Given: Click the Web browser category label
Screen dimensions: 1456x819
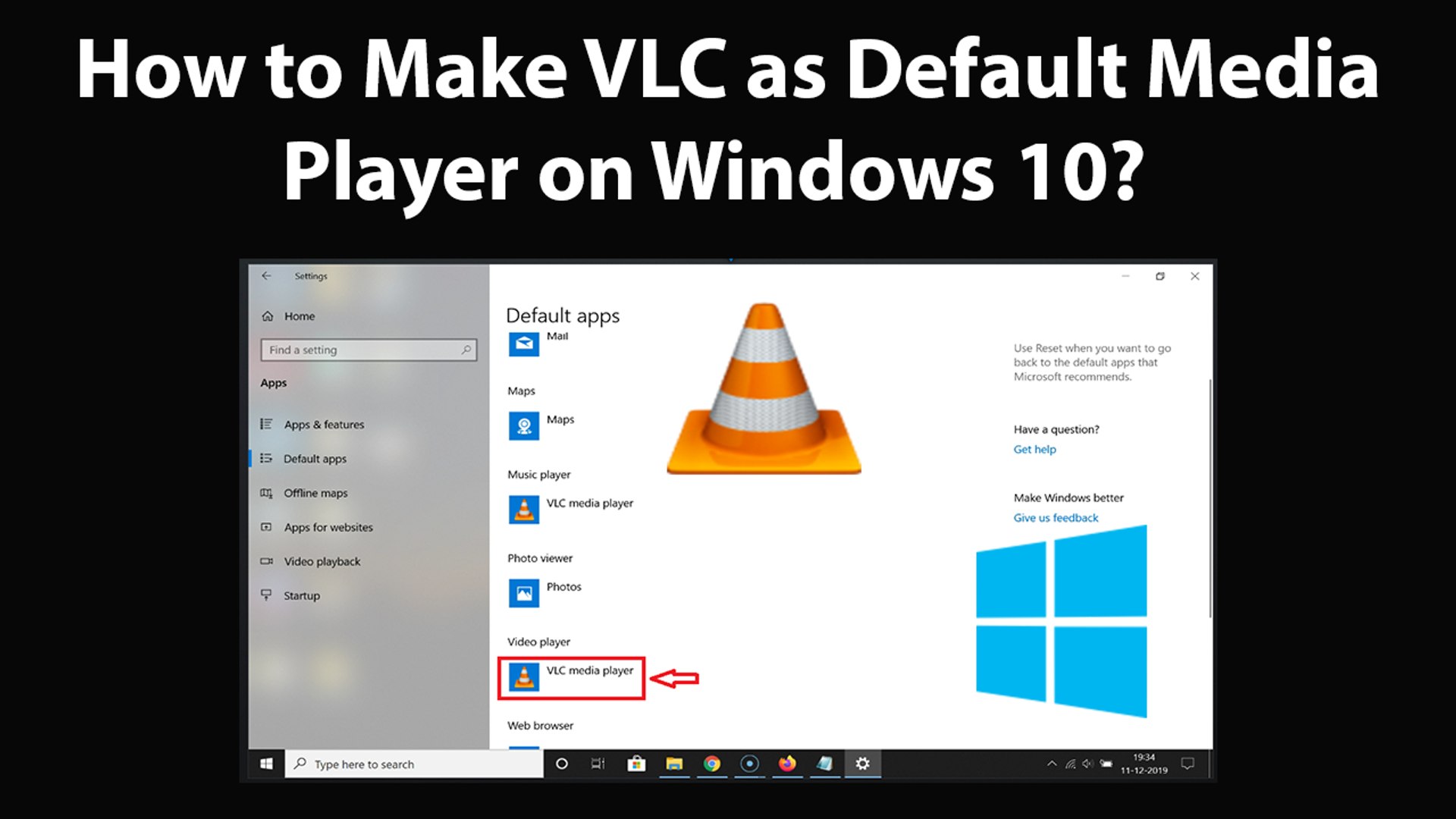Looking at the screenshot, I should pos(541,726).
